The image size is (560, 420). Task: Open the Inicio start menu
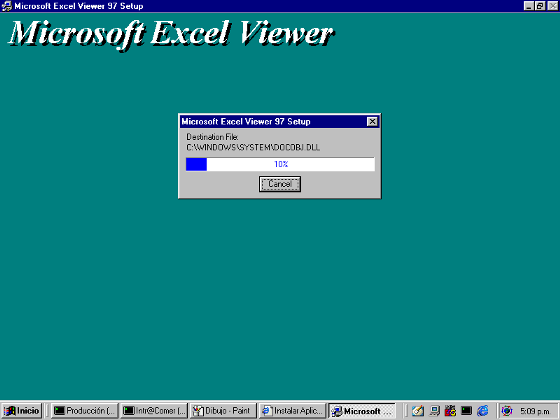pos(22,411)
